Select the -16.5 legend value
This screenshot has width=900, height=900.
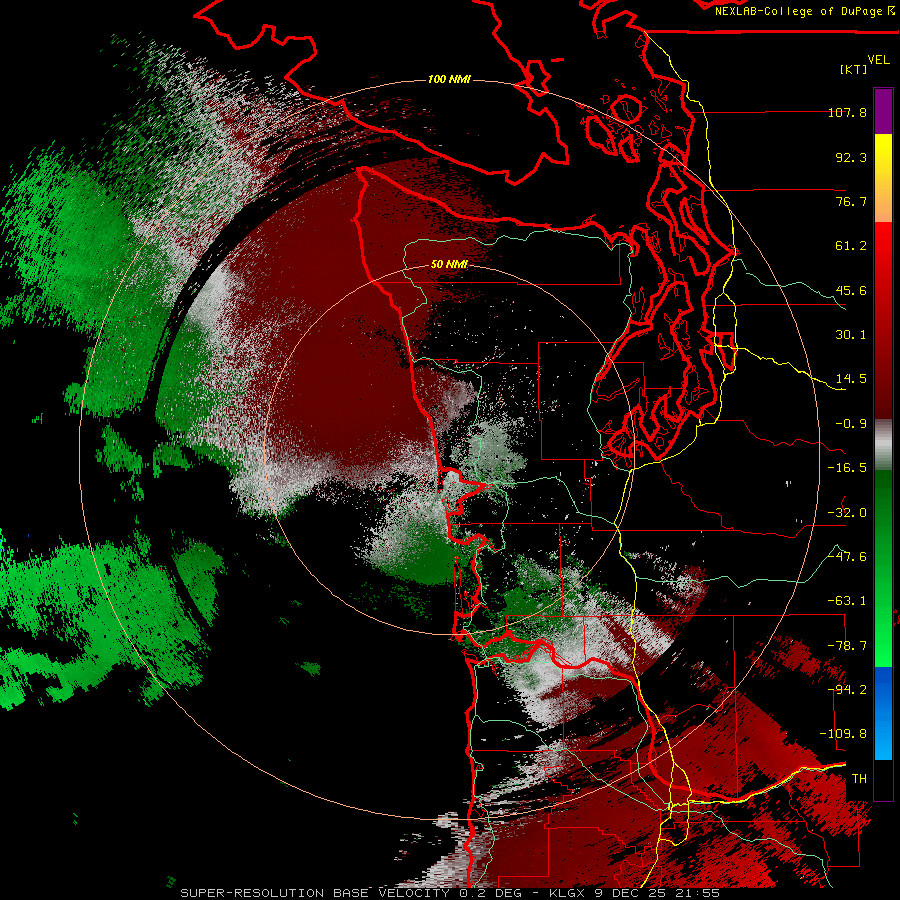pyautogui.click(x=847, y=468)
